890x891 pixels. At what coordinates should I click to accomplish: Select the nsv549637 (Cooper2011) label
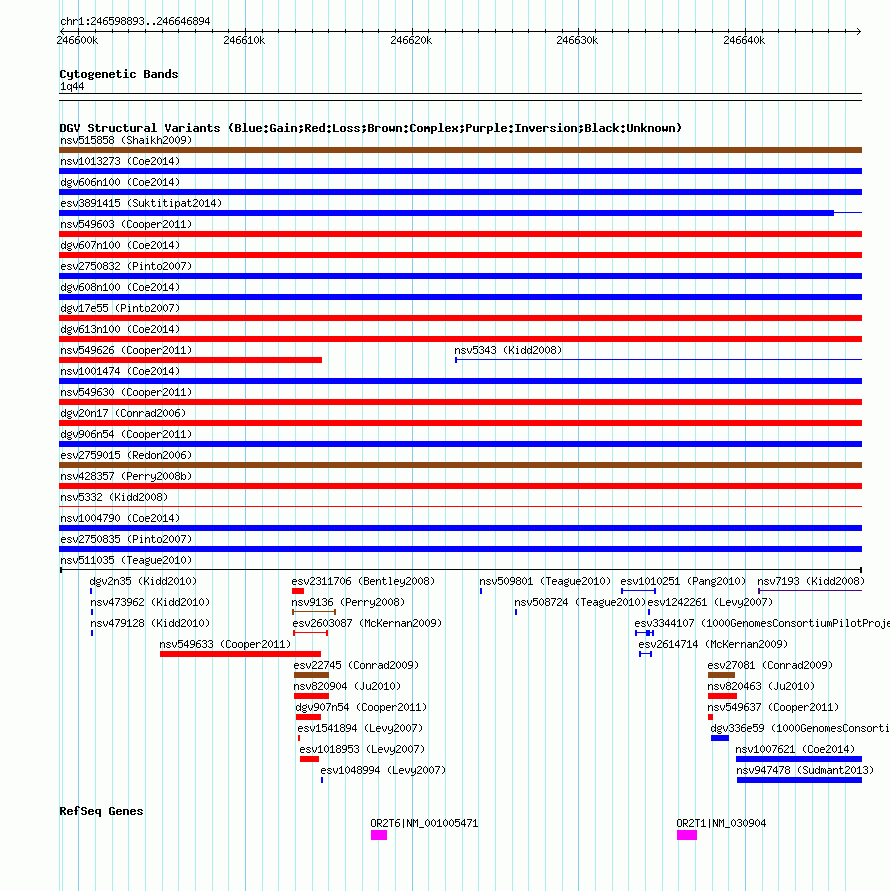pyautogui.click(x=773, y=708)
